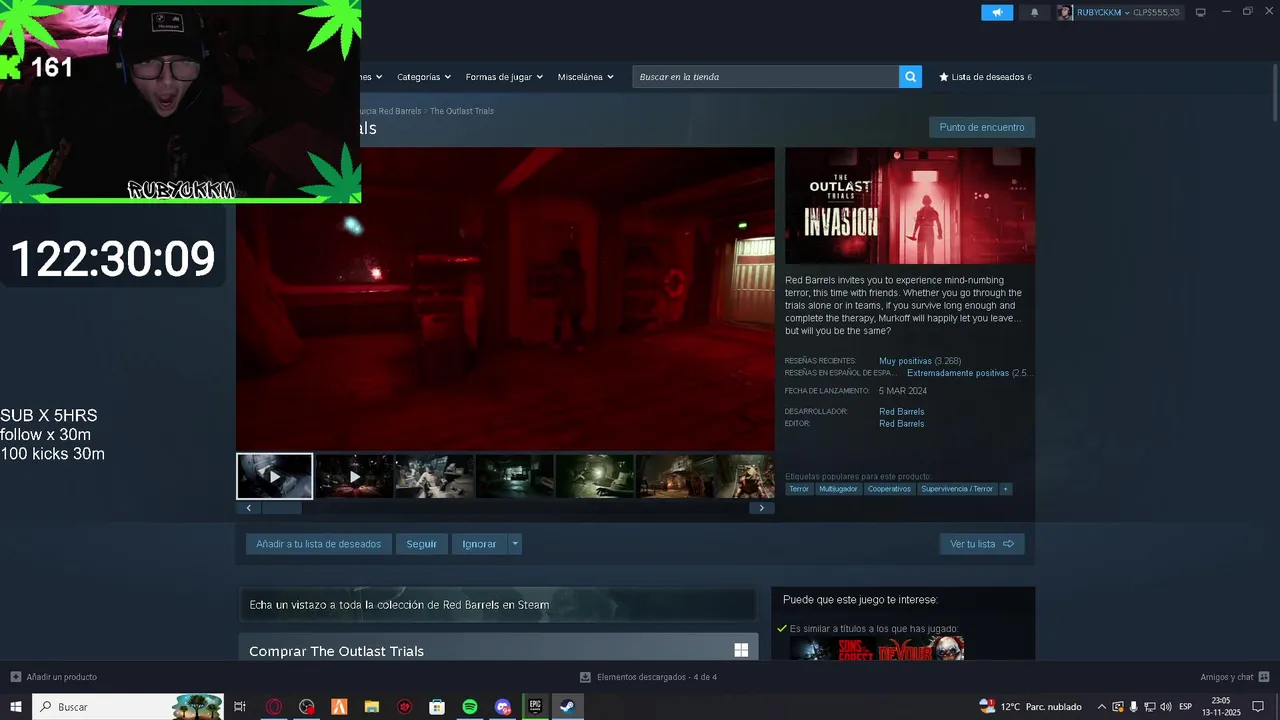Select the Cooperativos tag

click(889, 489)
